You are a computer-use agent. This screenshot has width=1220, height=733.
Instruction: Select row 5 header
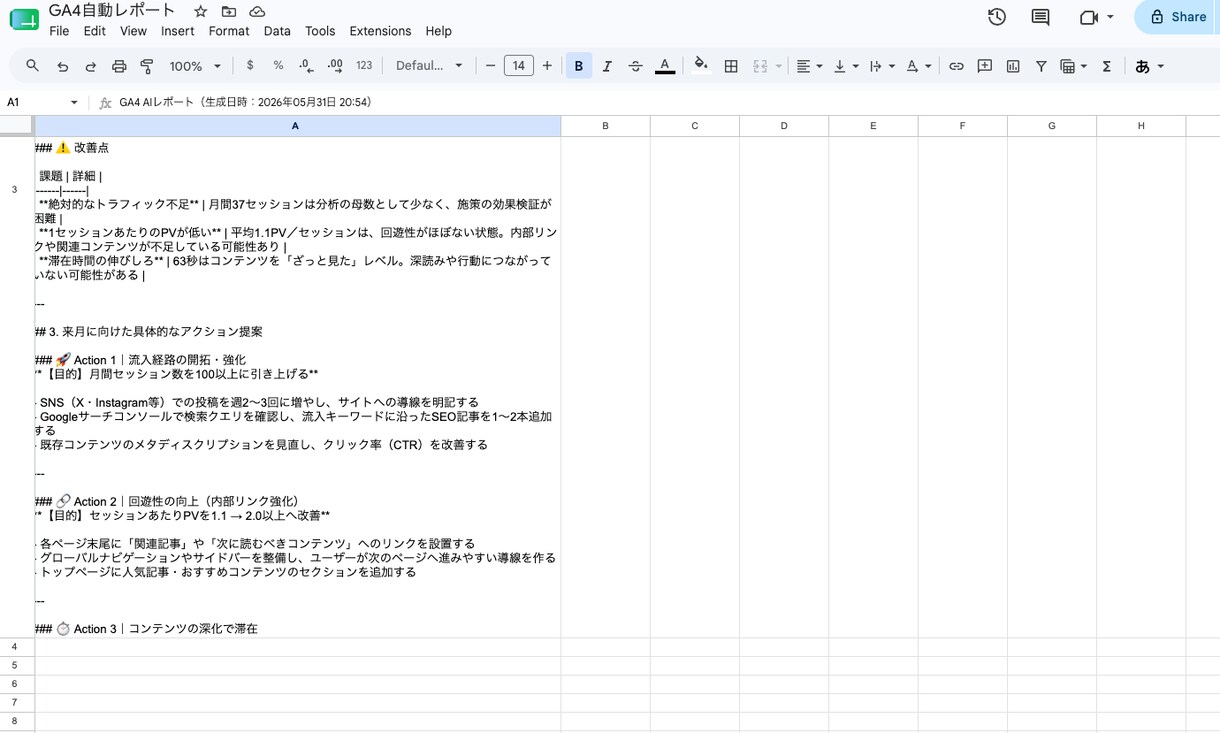pyautogui.click(x=16, y=665)
